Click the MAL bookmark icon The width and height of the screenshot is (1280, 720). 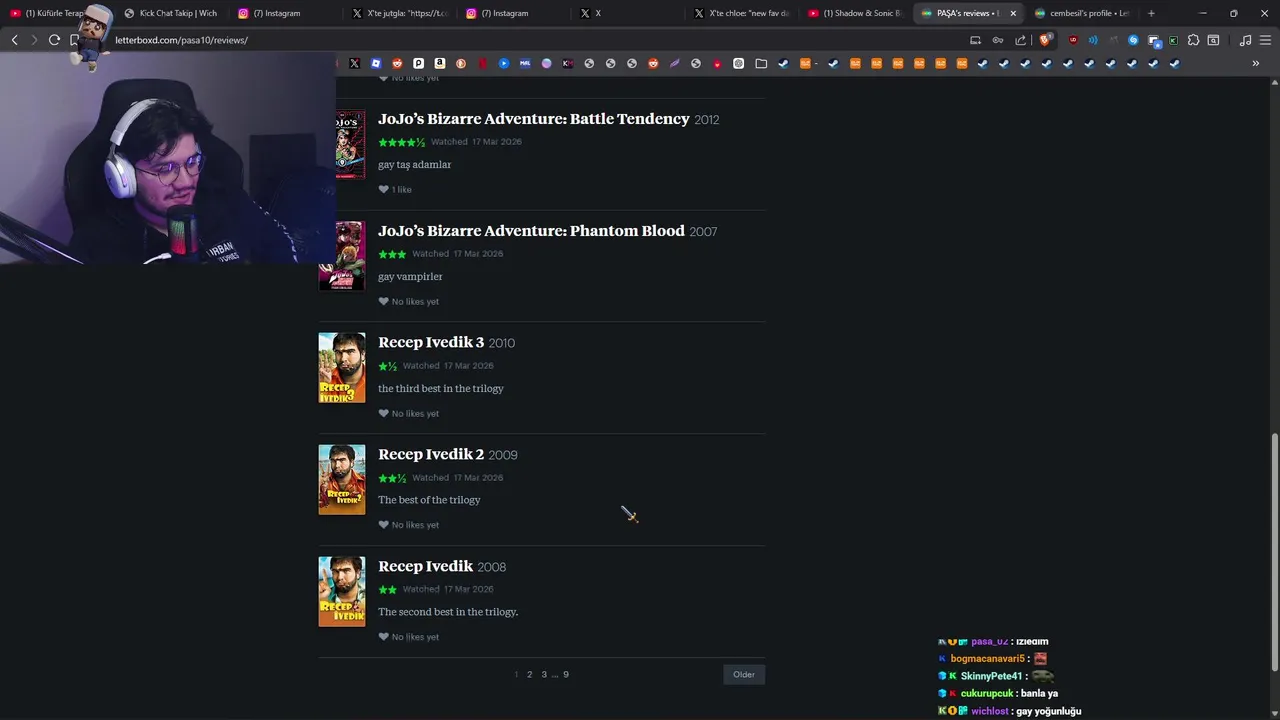(525, 63)
